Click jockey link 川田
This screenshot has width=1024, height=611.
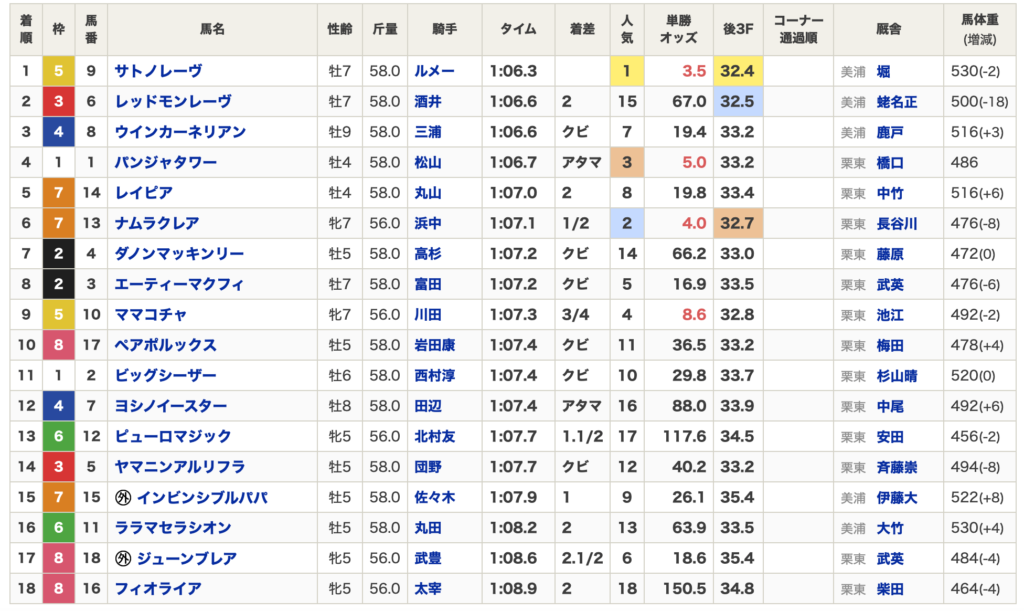pos(427,314)
